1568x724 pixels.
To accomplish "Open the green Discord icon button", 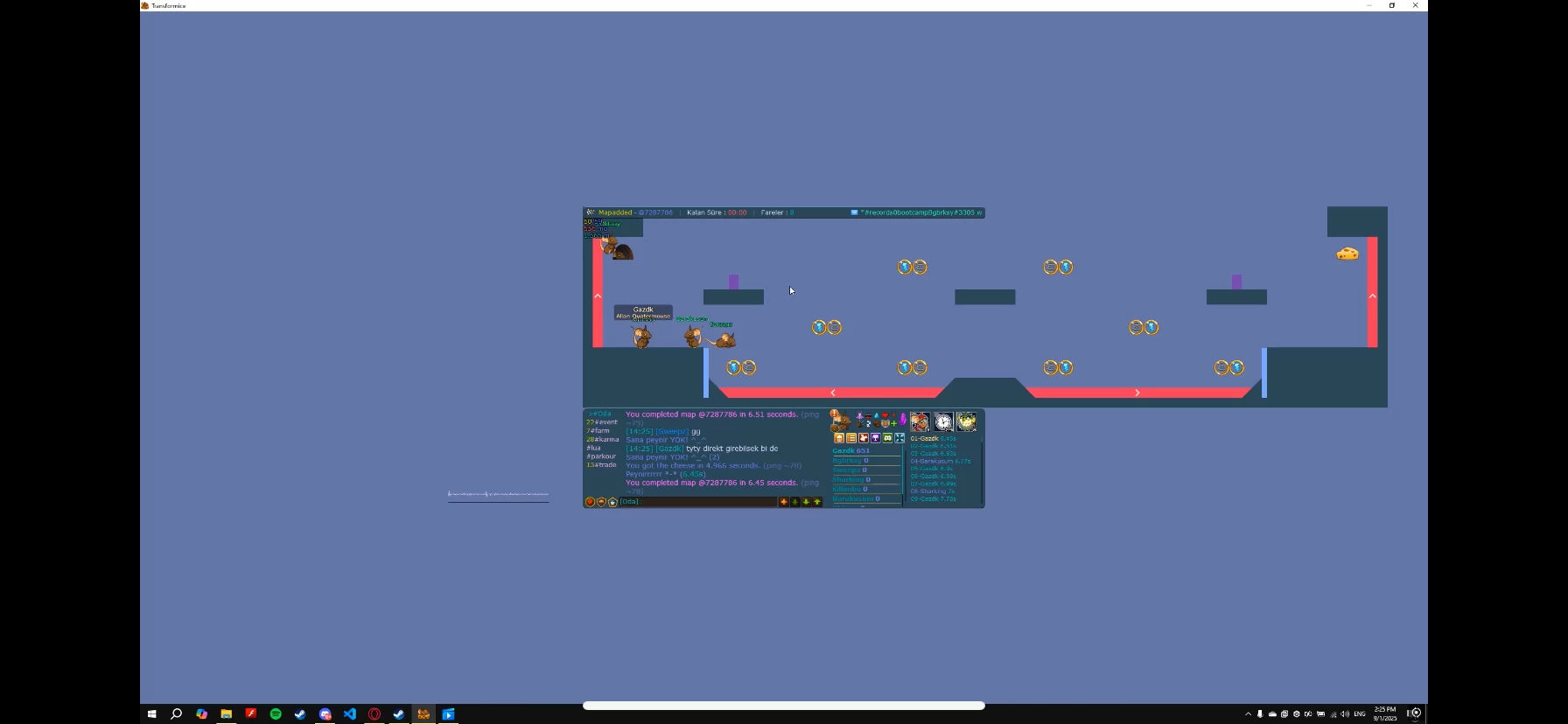I will point(887,438).
